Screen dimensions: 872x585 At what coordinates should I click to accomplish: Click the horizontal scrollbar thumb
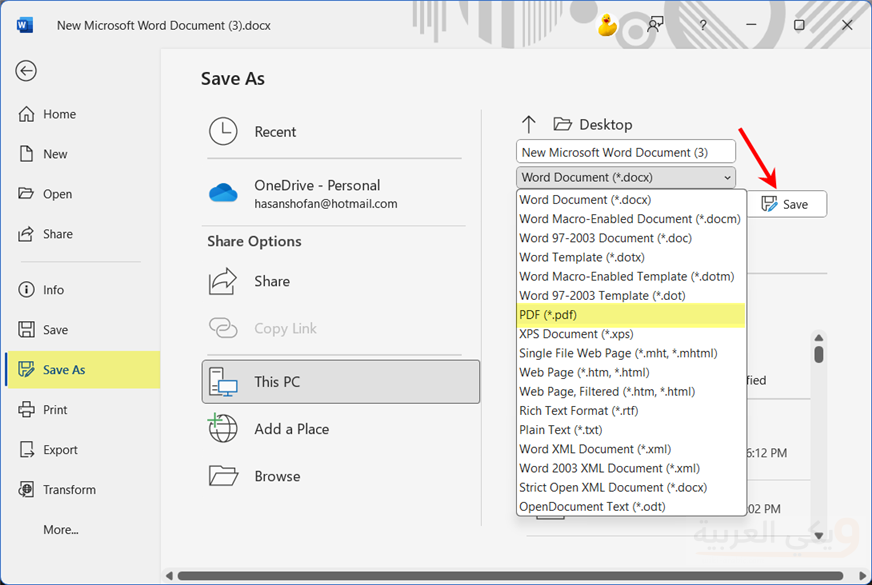[x=511, y=576]
